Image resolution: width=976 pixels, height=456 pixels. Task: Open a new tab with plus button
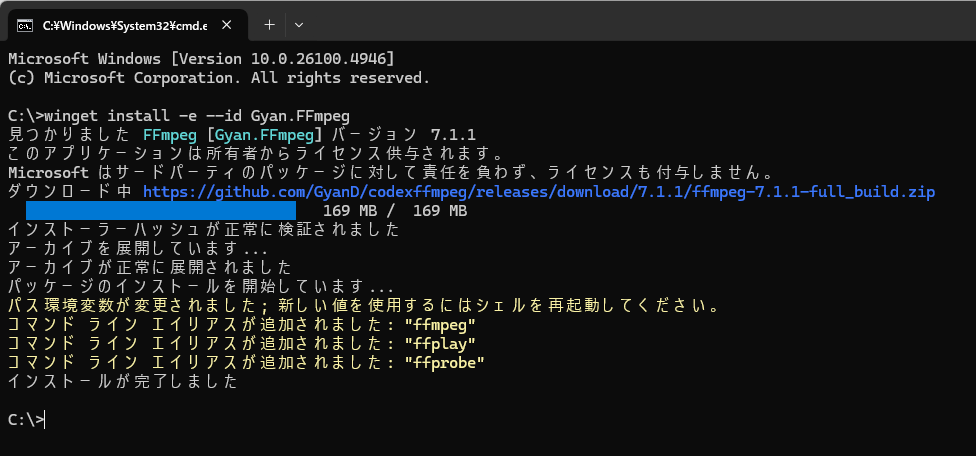tap(269, 25)
